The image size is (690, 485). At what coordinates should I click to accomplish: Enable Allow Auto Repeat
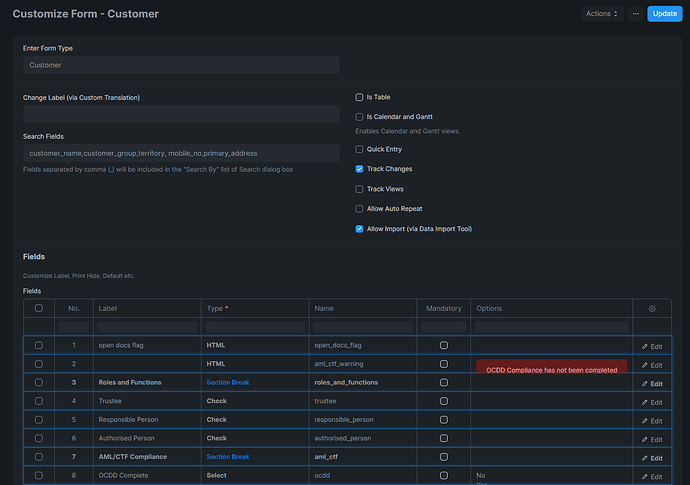(x=359, y=209)
